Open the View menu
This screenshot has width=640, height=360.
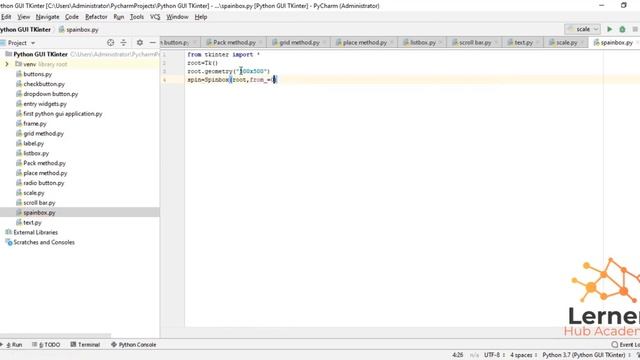(24, 17)
